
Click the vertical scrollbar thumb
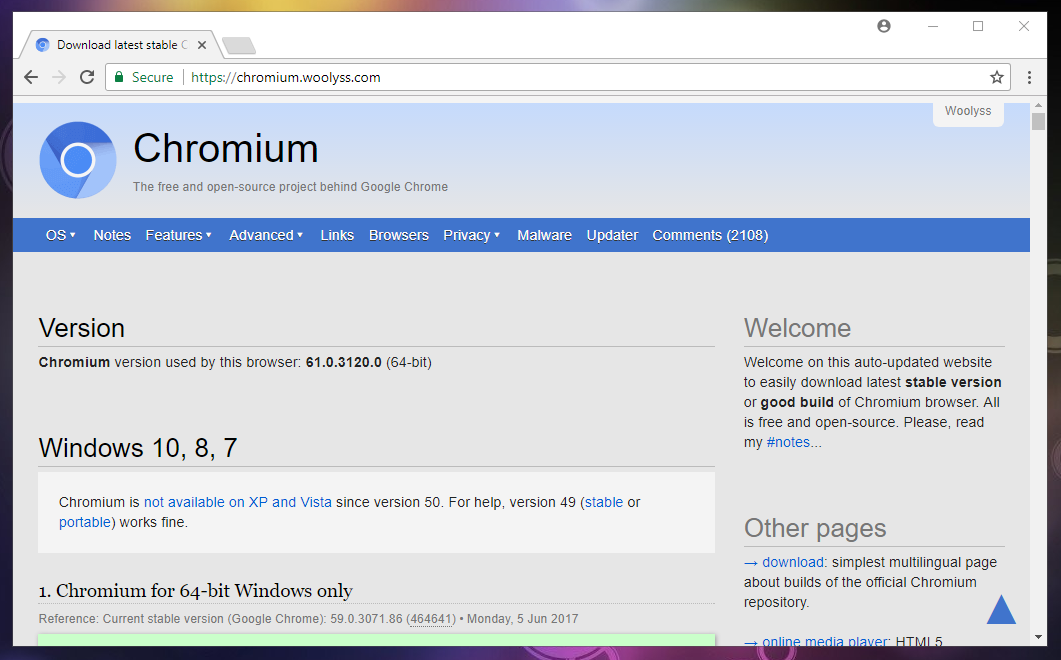click(1038, 122)
